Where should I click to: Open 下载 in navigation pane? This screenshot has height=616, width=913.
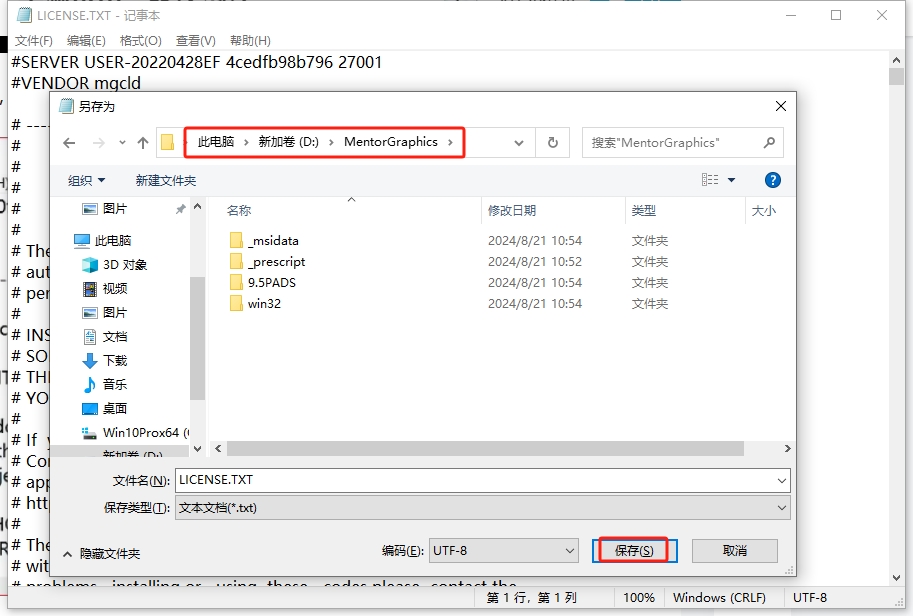(x=105, y=360)
